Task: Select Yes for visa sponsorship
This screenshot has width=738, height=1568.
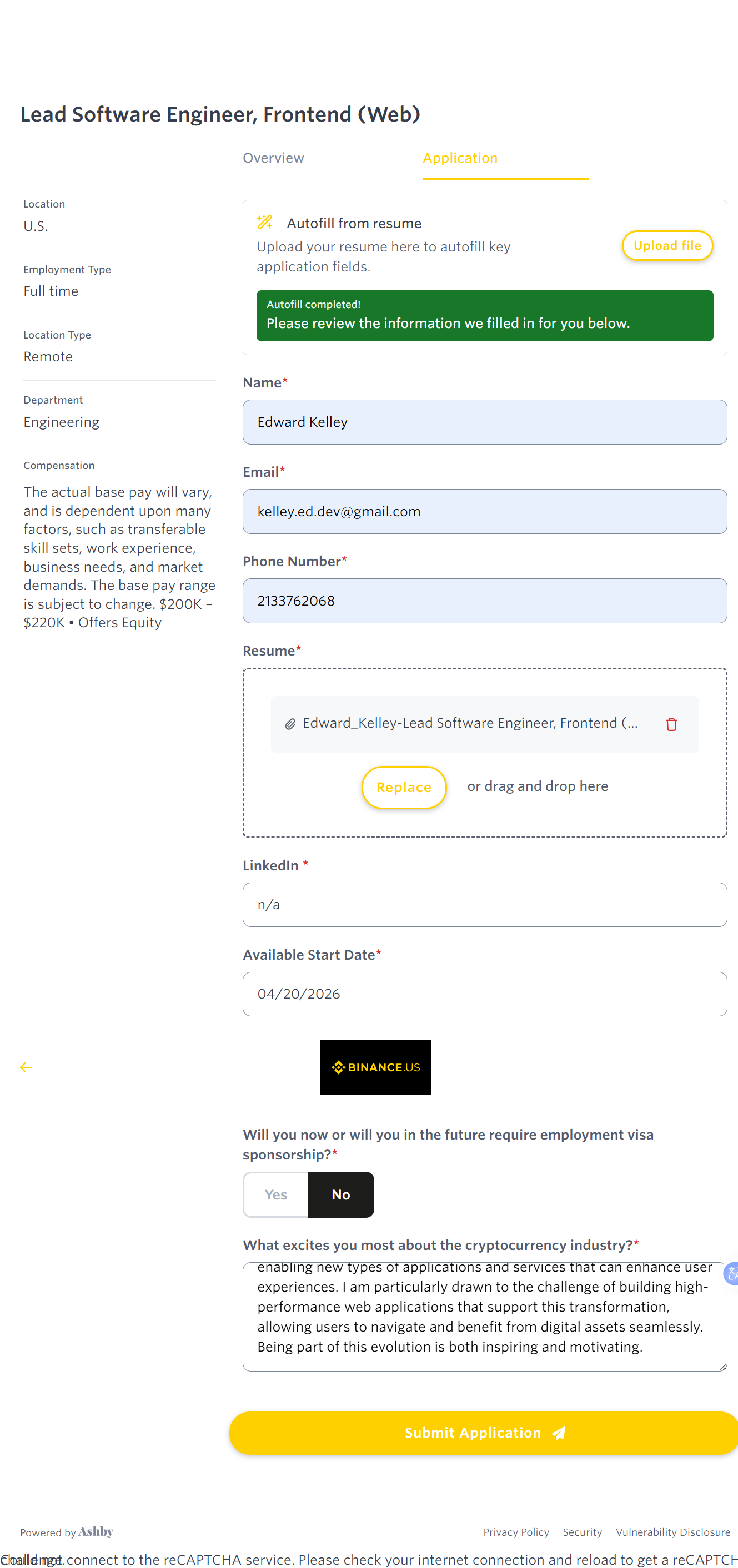Action: pyautogui.click(x=276, y=1194)
